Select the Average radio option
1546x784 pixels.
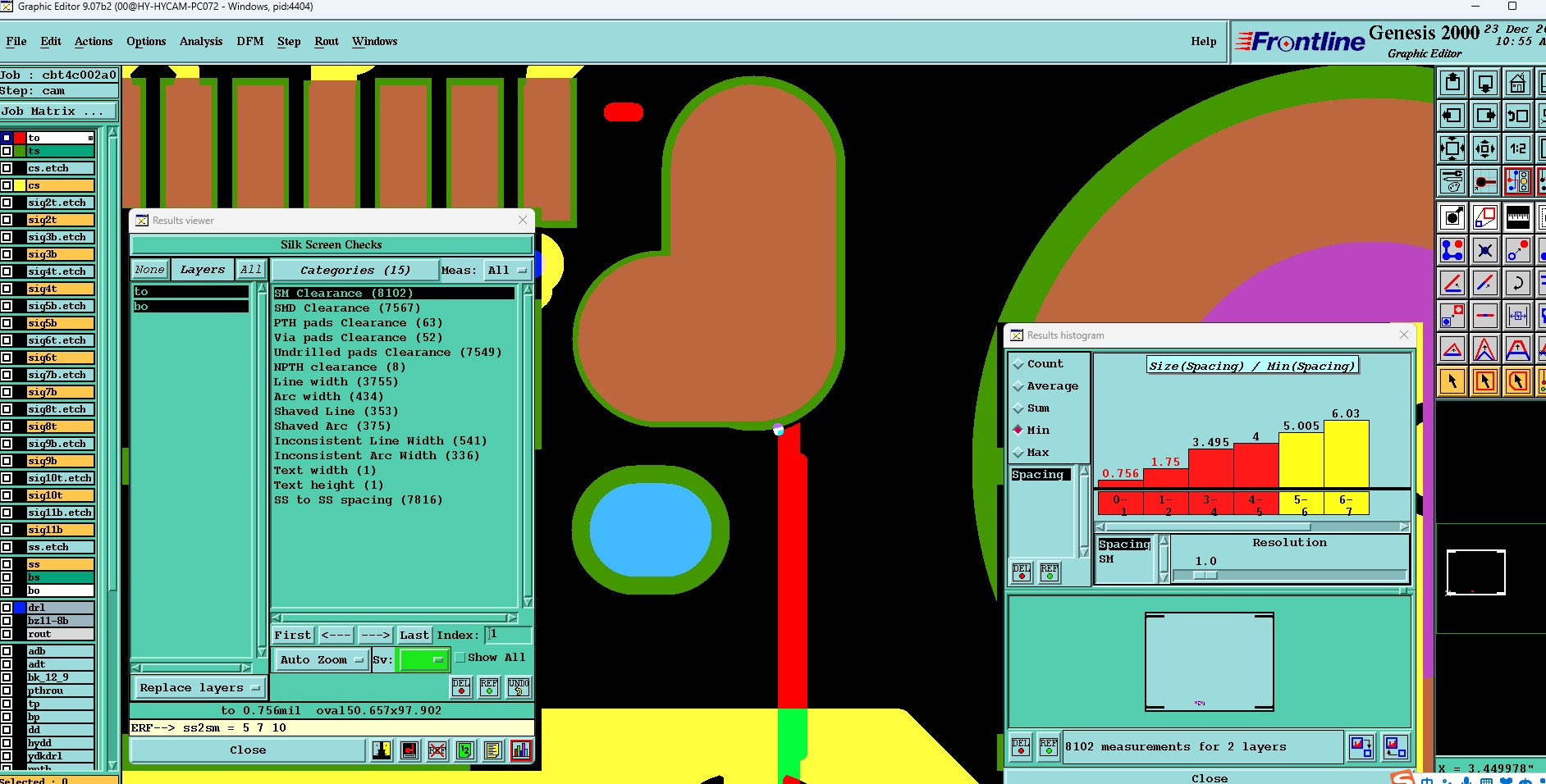click(1045, 386)
